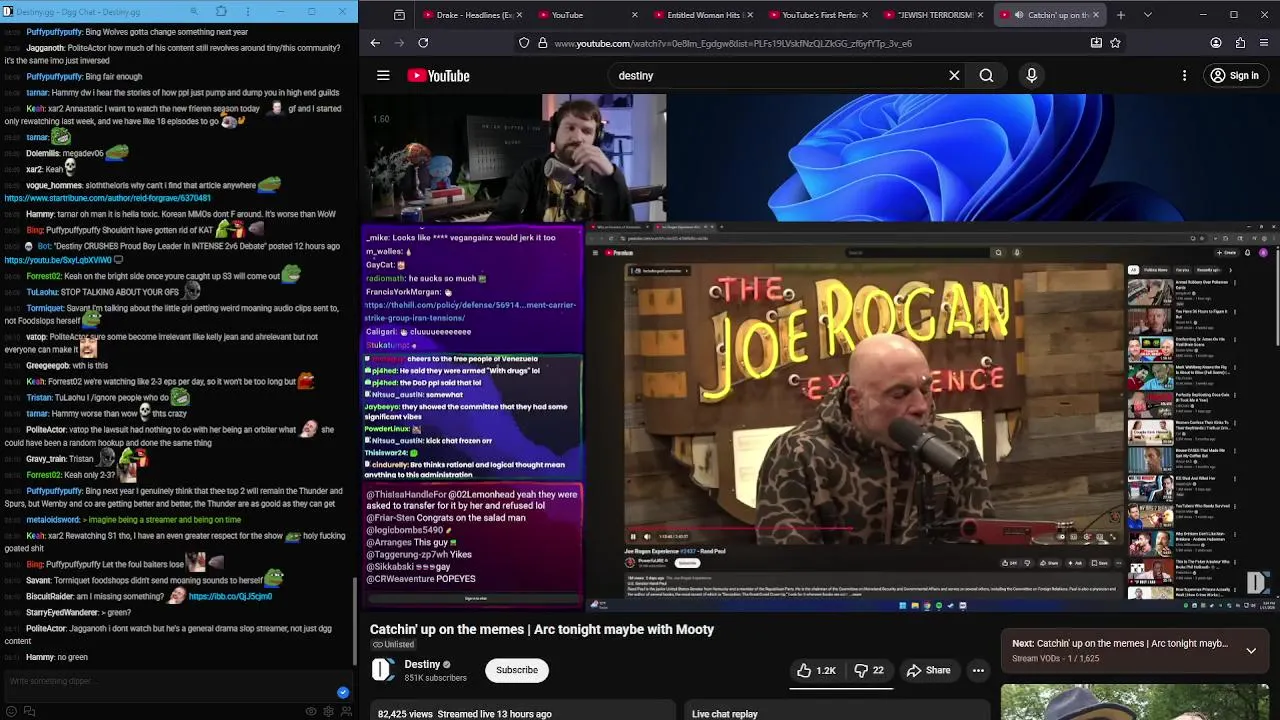Go back in the browser
Image resolution: width=1280 pixels, height=720 pixels.
click(x=375, y=43)
